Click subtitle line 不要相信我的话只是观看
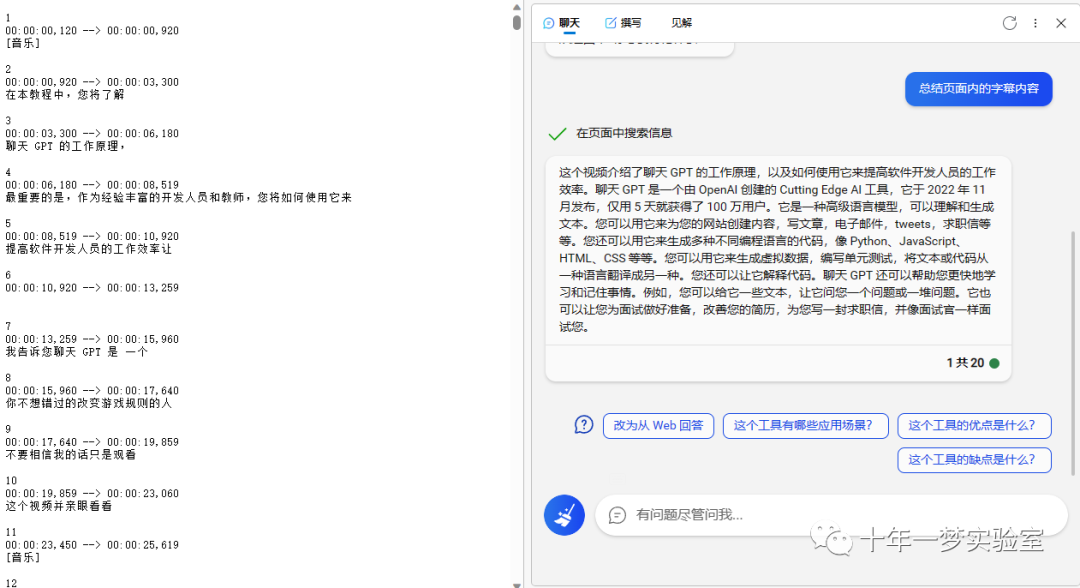Viewport: 1080px width, 588px height. pos(70,454)
